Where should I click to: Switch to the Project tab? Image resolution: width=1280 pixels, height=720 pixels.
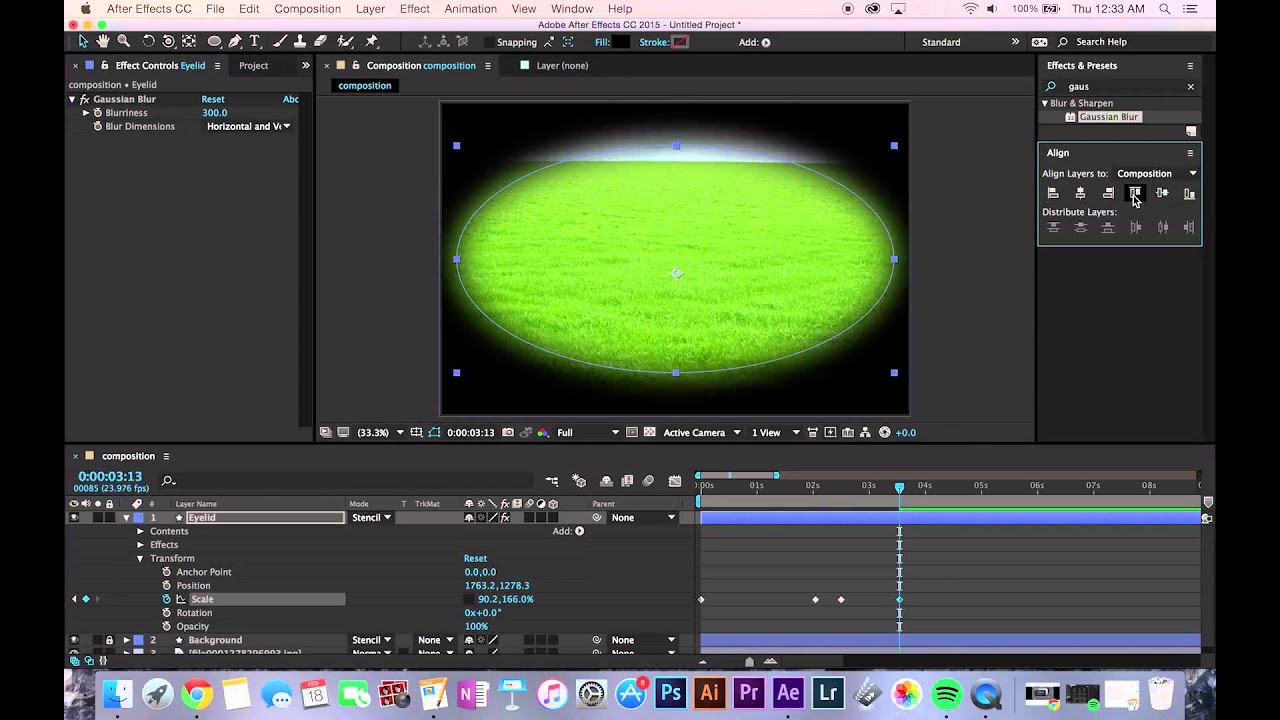(x=254, y=65)
